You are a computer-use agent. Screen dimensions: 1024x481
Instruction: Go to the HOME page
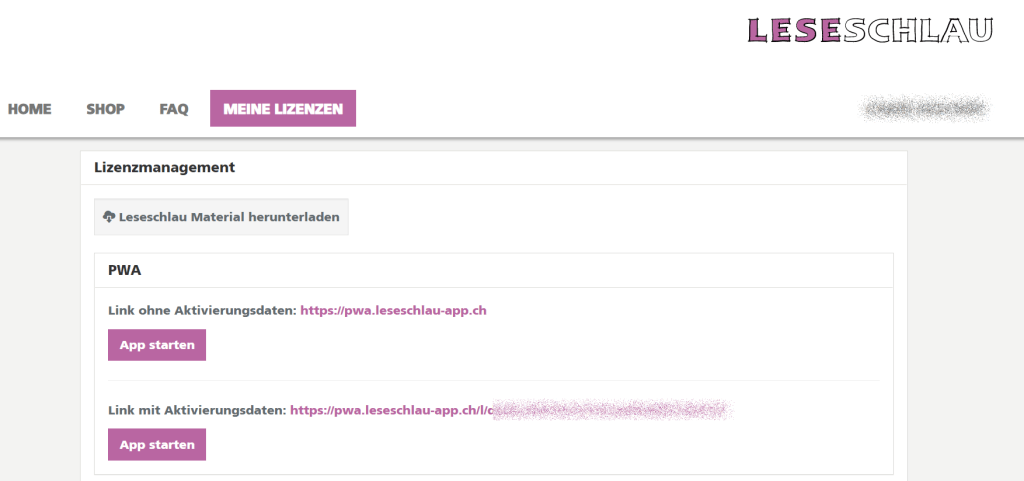click(30, 109)
